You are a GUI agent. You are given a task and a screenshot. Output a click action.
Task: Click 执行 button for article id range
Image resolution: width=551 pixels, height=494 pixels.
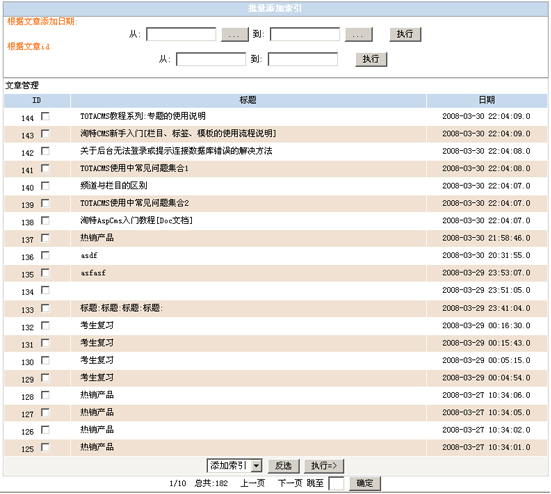point(371,59)
